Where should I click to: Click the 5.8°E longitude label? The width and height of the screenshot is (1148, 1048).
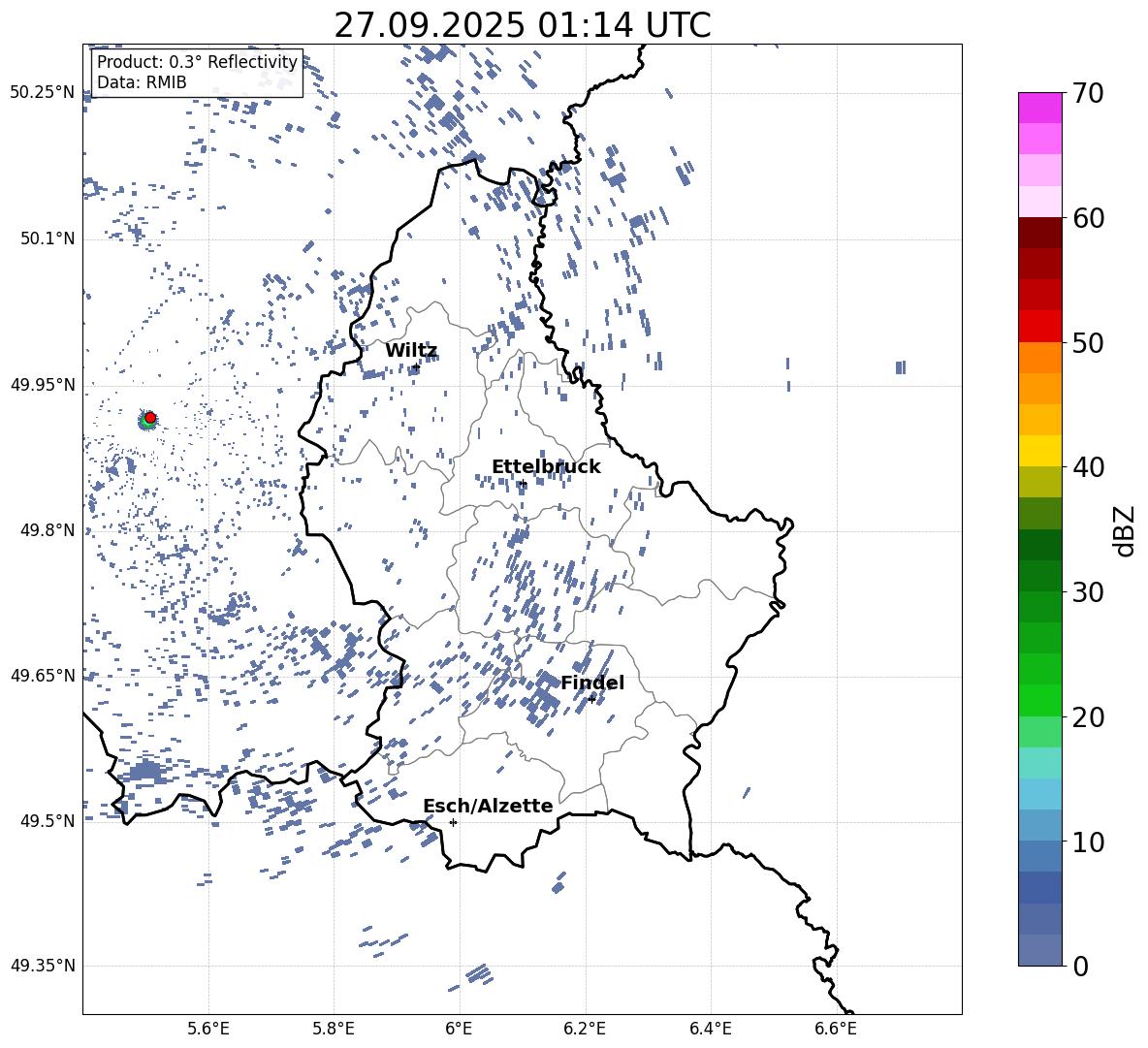334,1029
